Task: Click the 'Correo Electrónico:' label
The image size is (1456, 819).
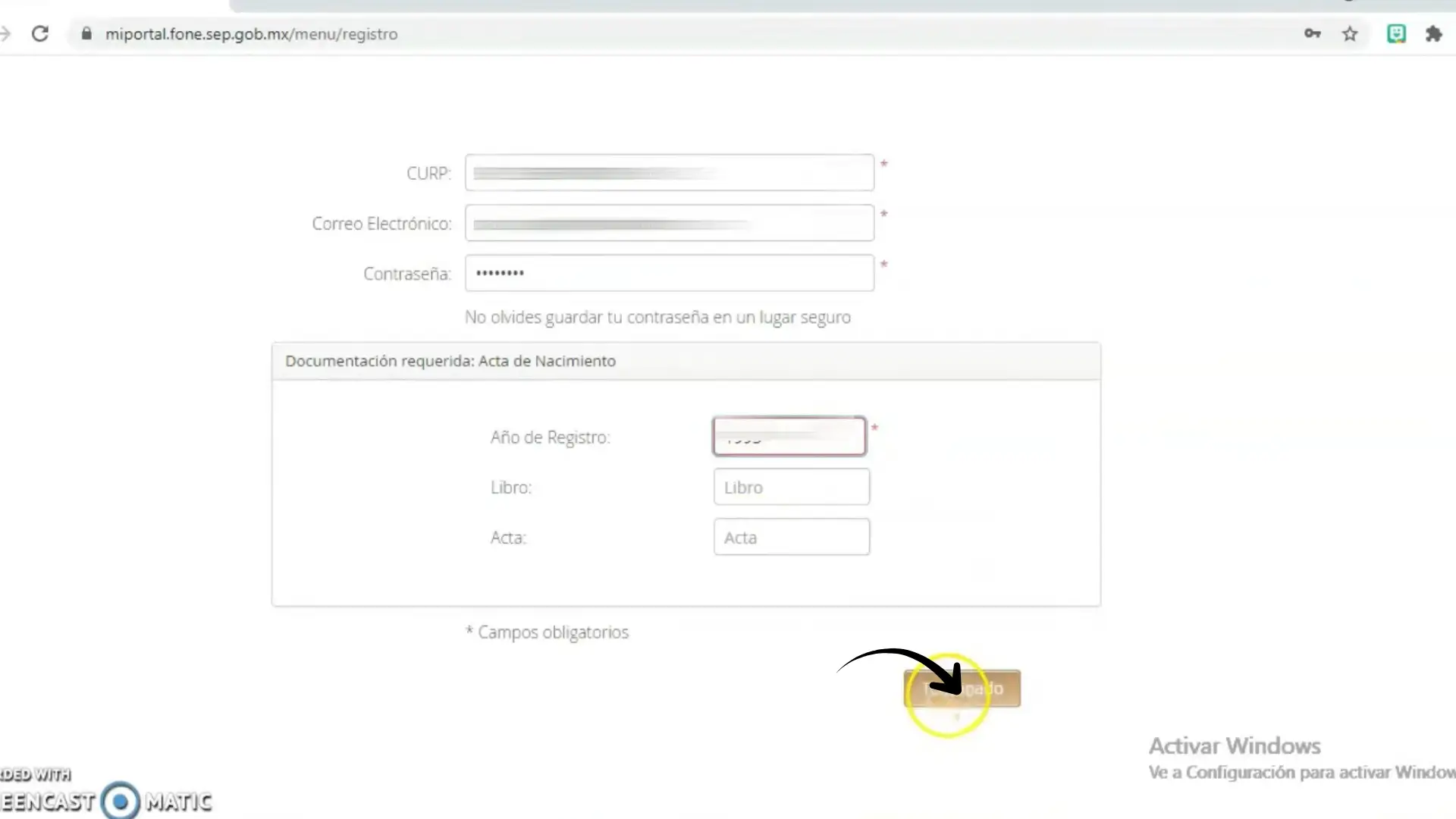Action: [381, 224]
